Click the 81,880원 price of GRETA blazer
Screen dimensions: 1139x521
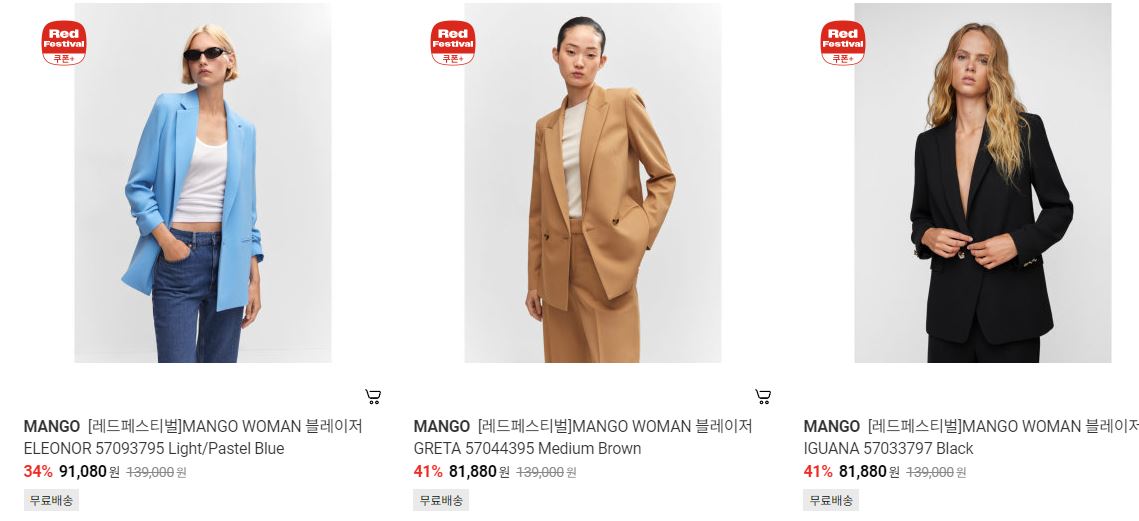[479, 472]
